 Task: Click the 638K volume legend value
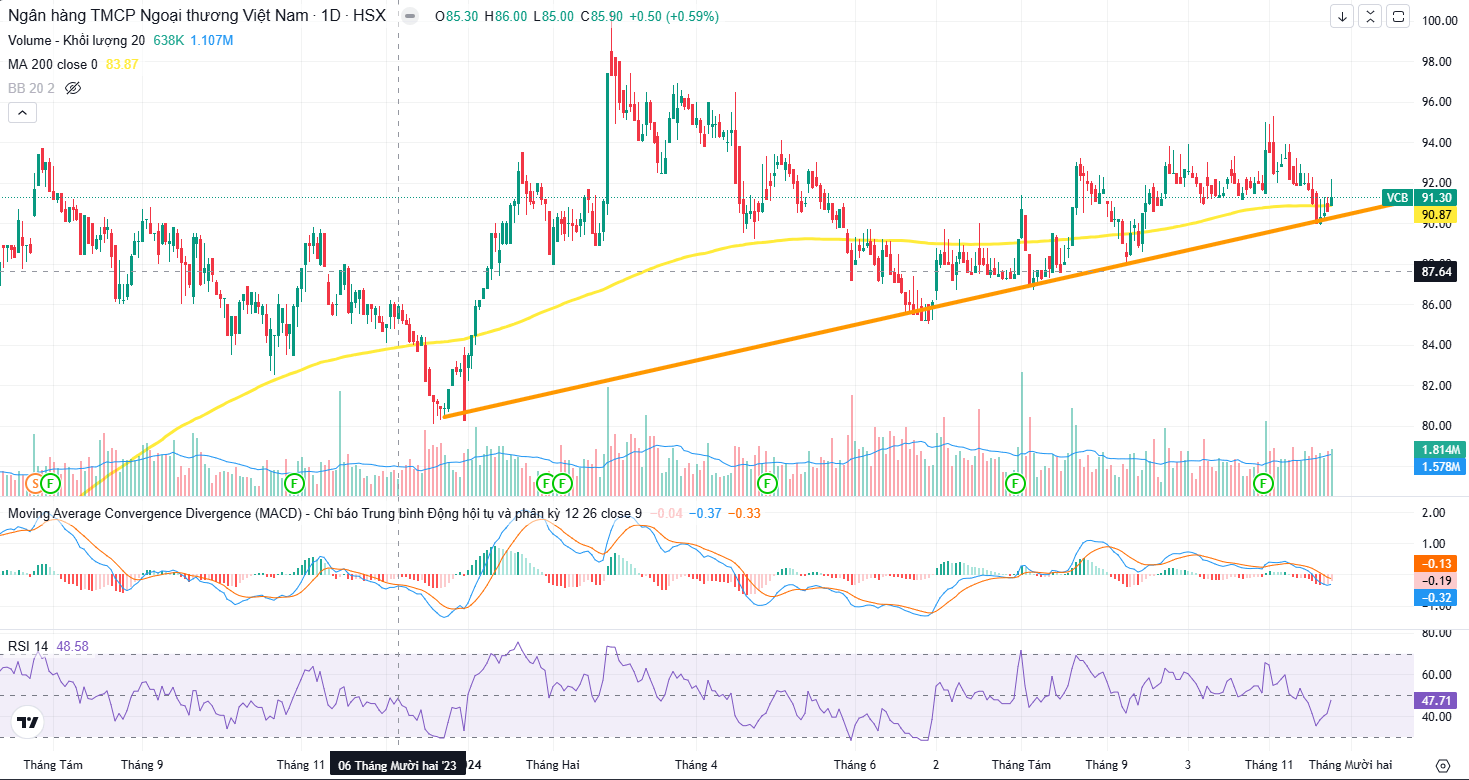(x=168, y=40)
